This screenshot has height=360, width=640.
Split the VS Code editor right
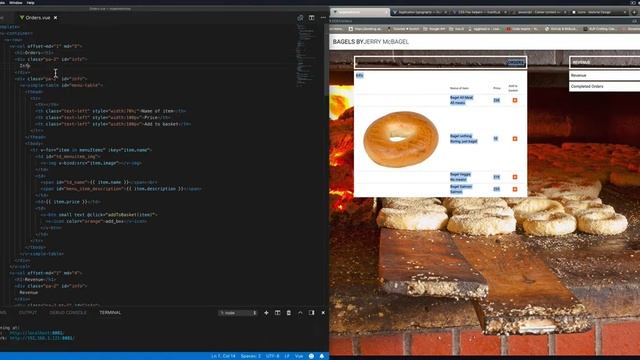coord(311,18)
